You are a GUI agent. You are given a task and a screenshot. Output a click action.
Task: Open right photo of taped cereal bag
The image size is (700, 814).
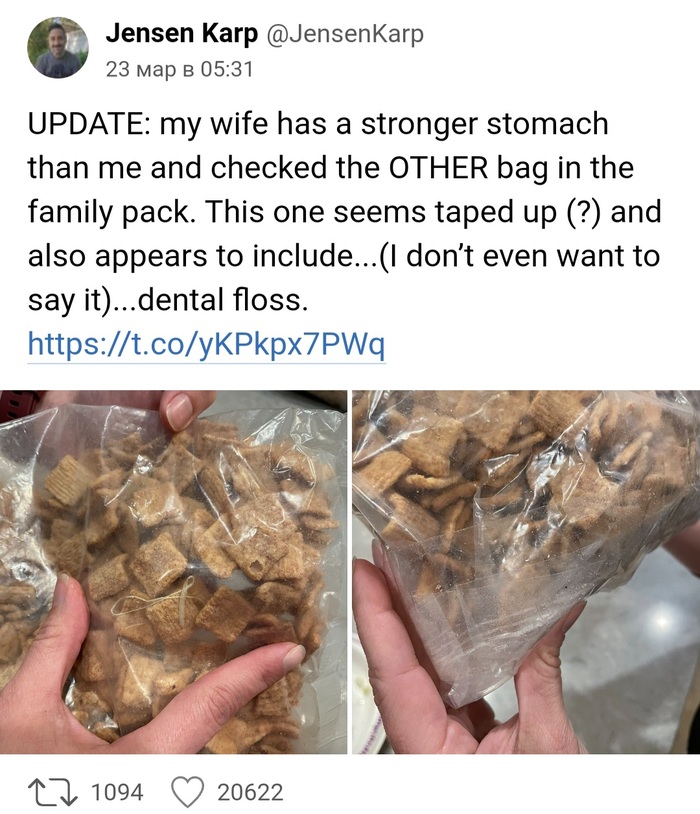tap(526, 572)
